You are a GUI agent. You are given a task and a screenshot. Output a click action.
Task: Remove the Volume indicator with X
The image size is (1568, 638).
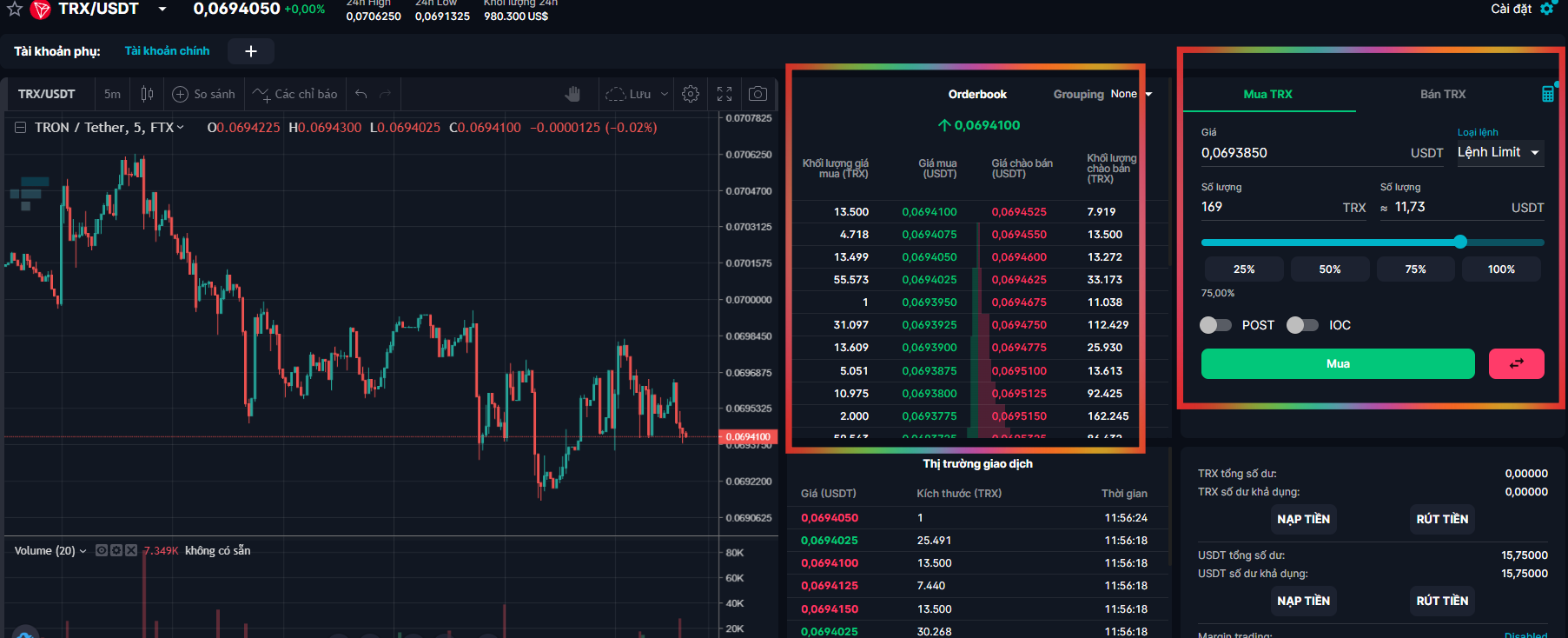coord(131,550)
